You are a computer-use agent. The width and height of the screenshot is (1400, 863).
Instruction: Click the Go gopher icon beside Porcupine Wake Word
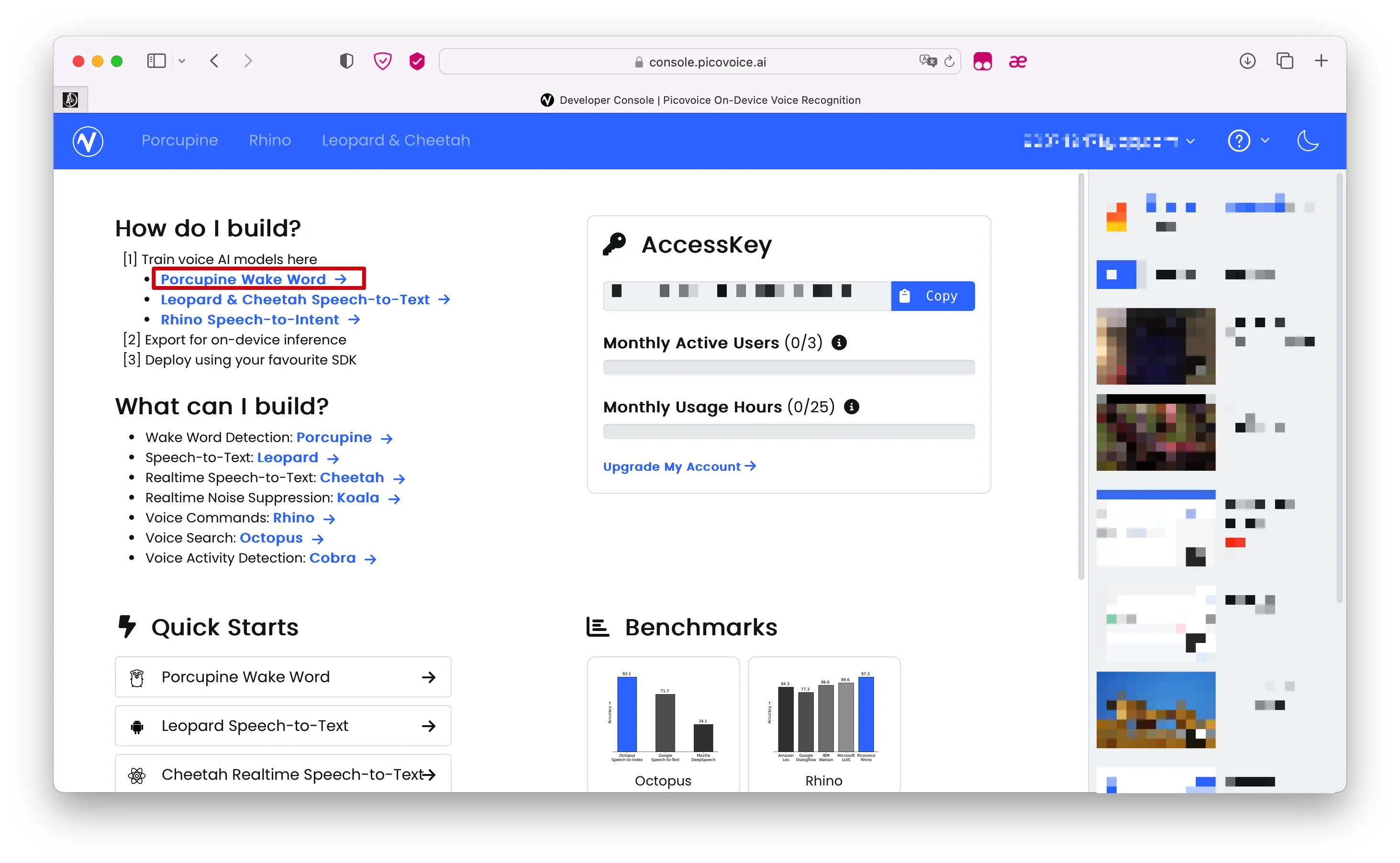click(137, 677)
